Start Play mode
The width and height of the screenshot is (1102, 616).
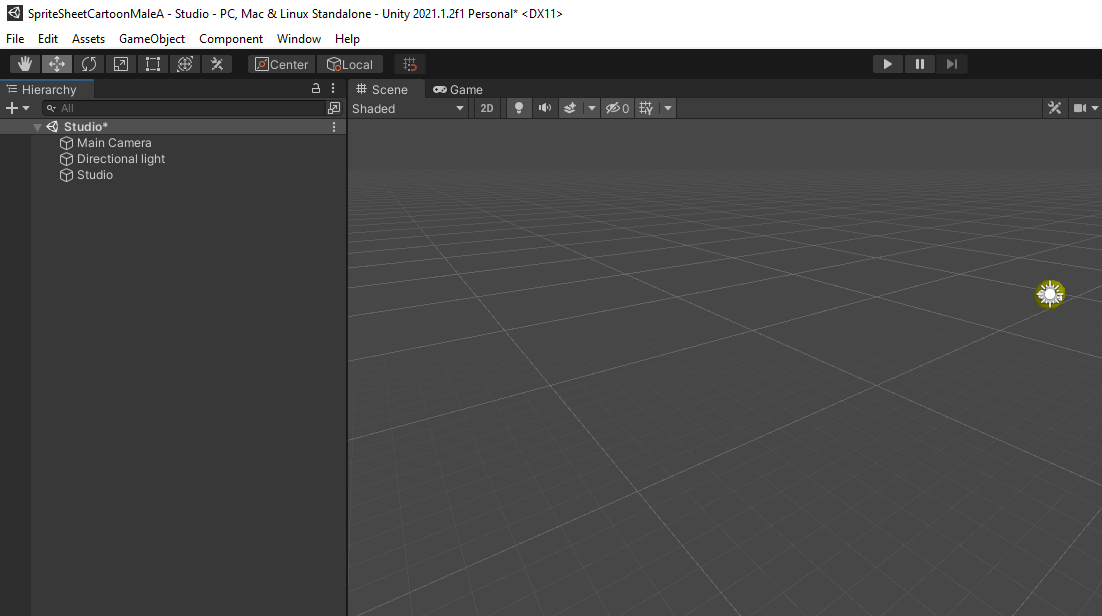[x=888, y=64]
